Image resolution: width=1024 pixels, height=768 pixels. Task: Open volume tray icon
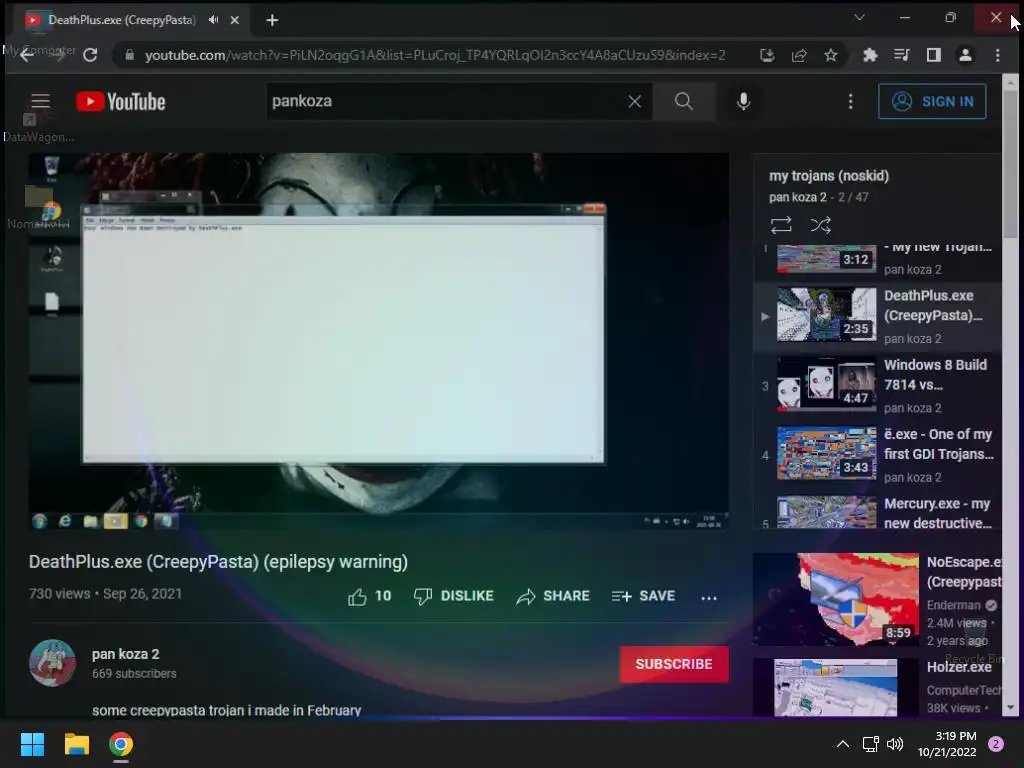point(895,744)
